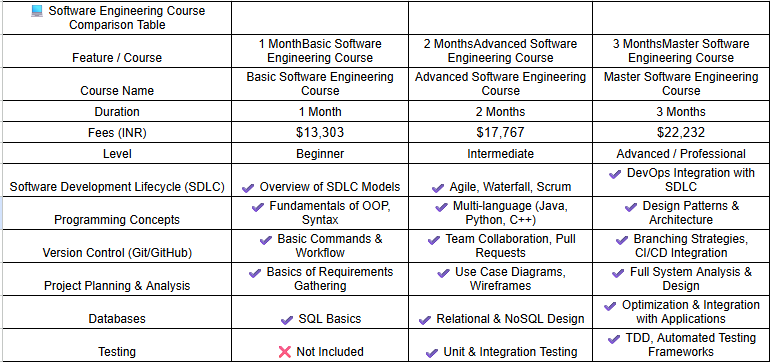770x362 pixels.
Task: Select the 2 Months duration cell
Action: coord(500,111)
